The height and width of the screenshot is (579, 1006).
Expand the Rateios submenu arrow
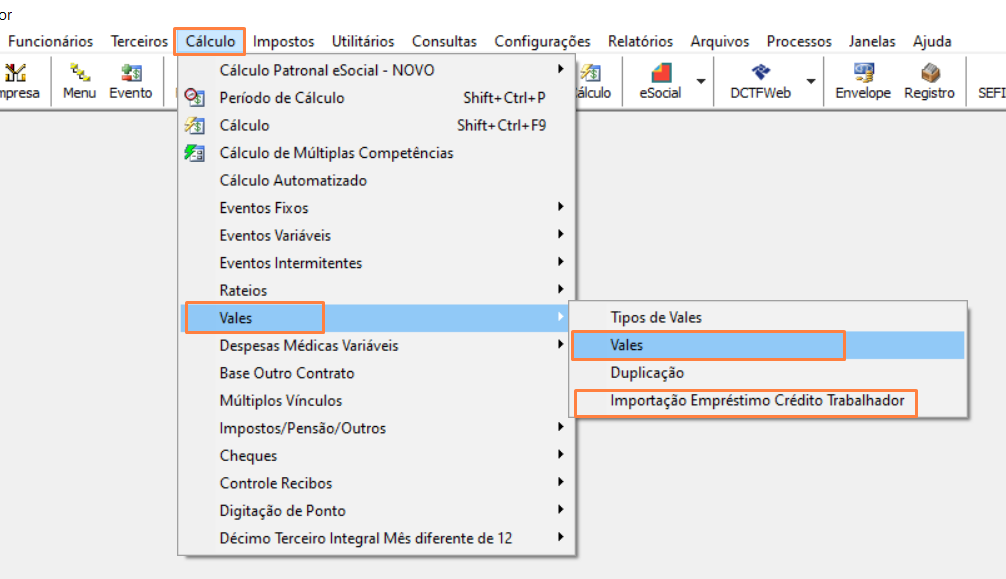pos(560,290)
